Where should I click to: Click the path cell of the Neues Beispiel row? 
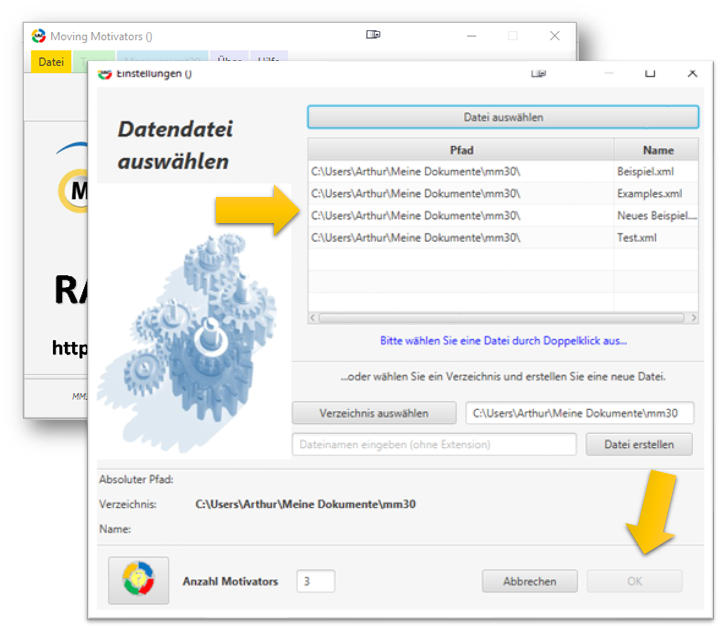point(461,216)
